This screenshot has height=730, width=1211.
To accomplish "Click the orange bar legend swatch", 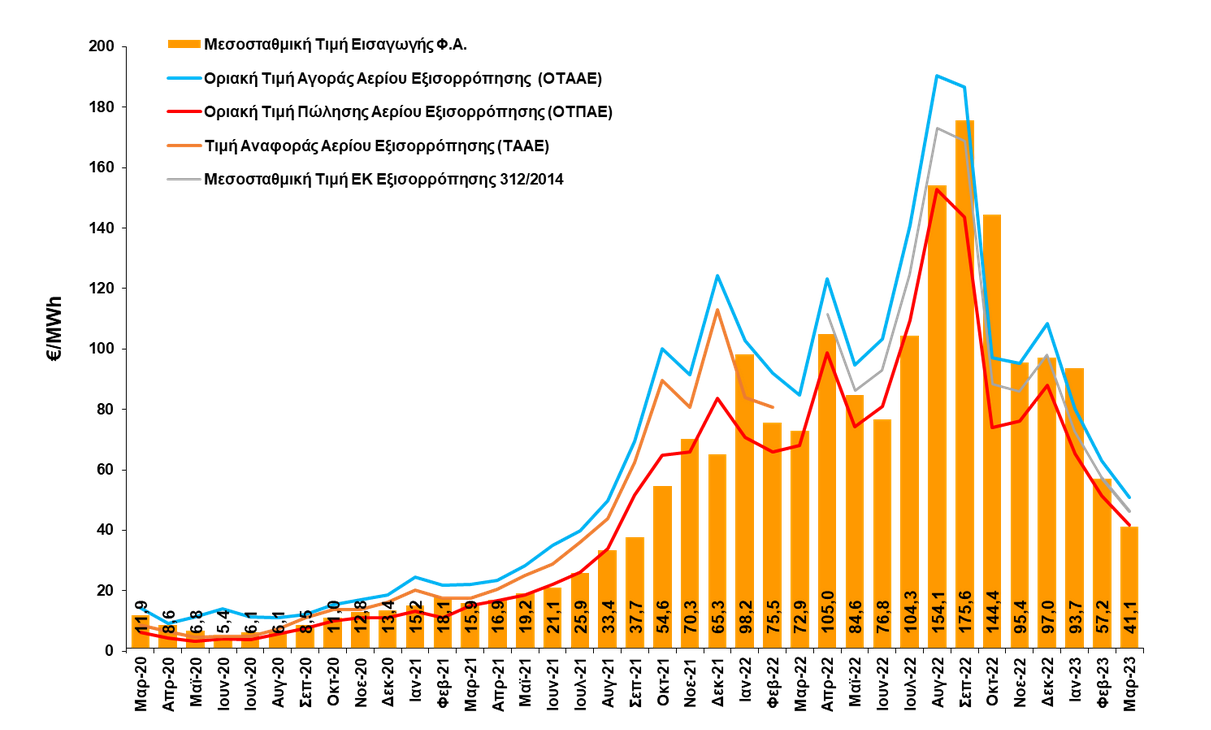I will coord(183,44).
